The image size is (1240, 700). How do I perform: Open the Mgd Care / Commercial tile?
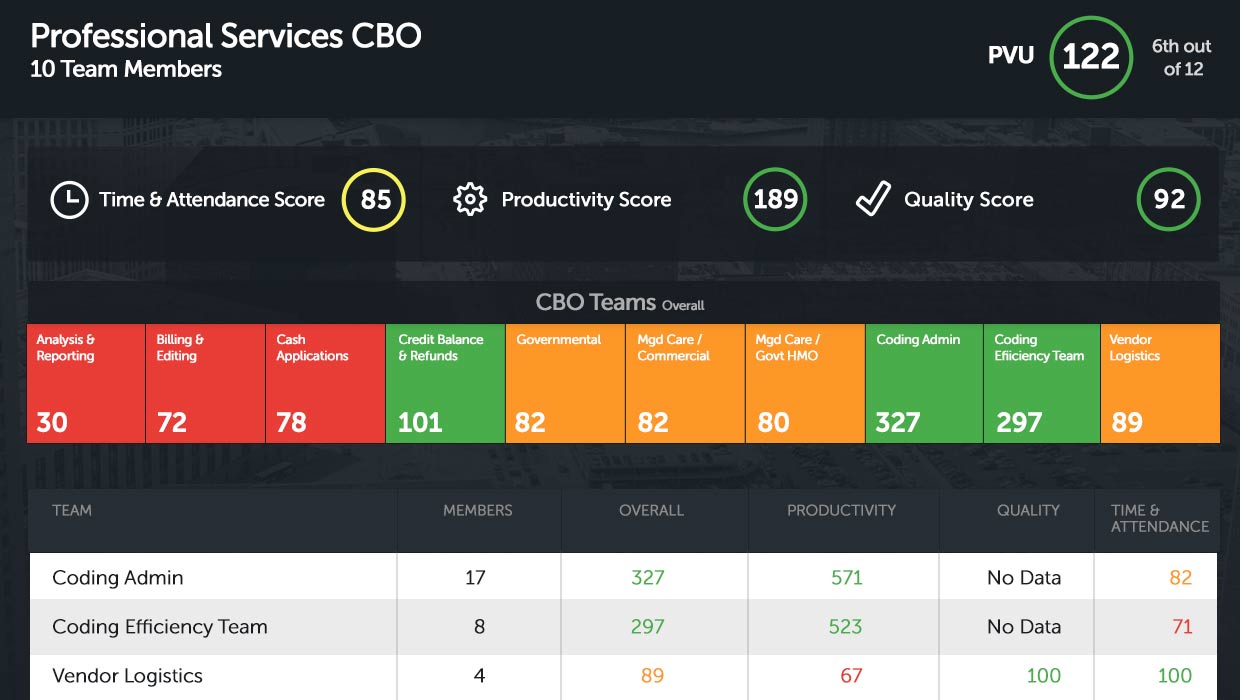click(685, 383)
